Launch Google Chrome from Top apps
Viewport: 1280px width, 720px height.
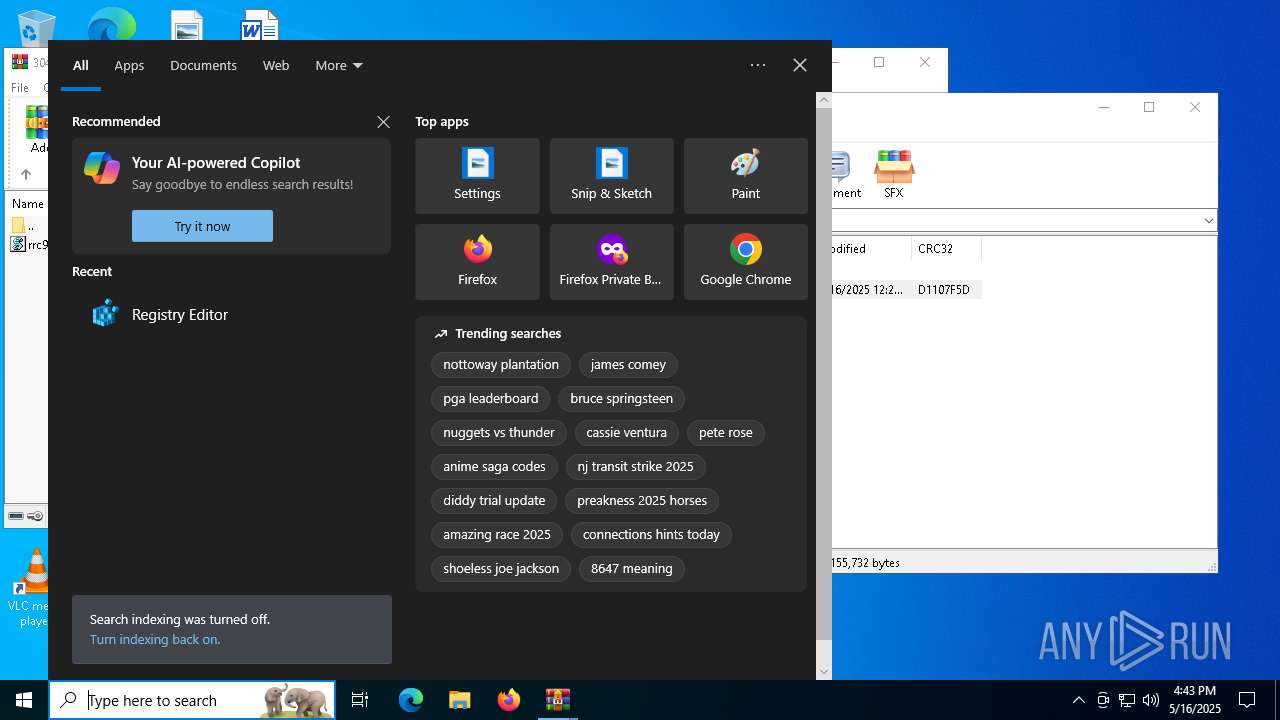coord(745,262)
